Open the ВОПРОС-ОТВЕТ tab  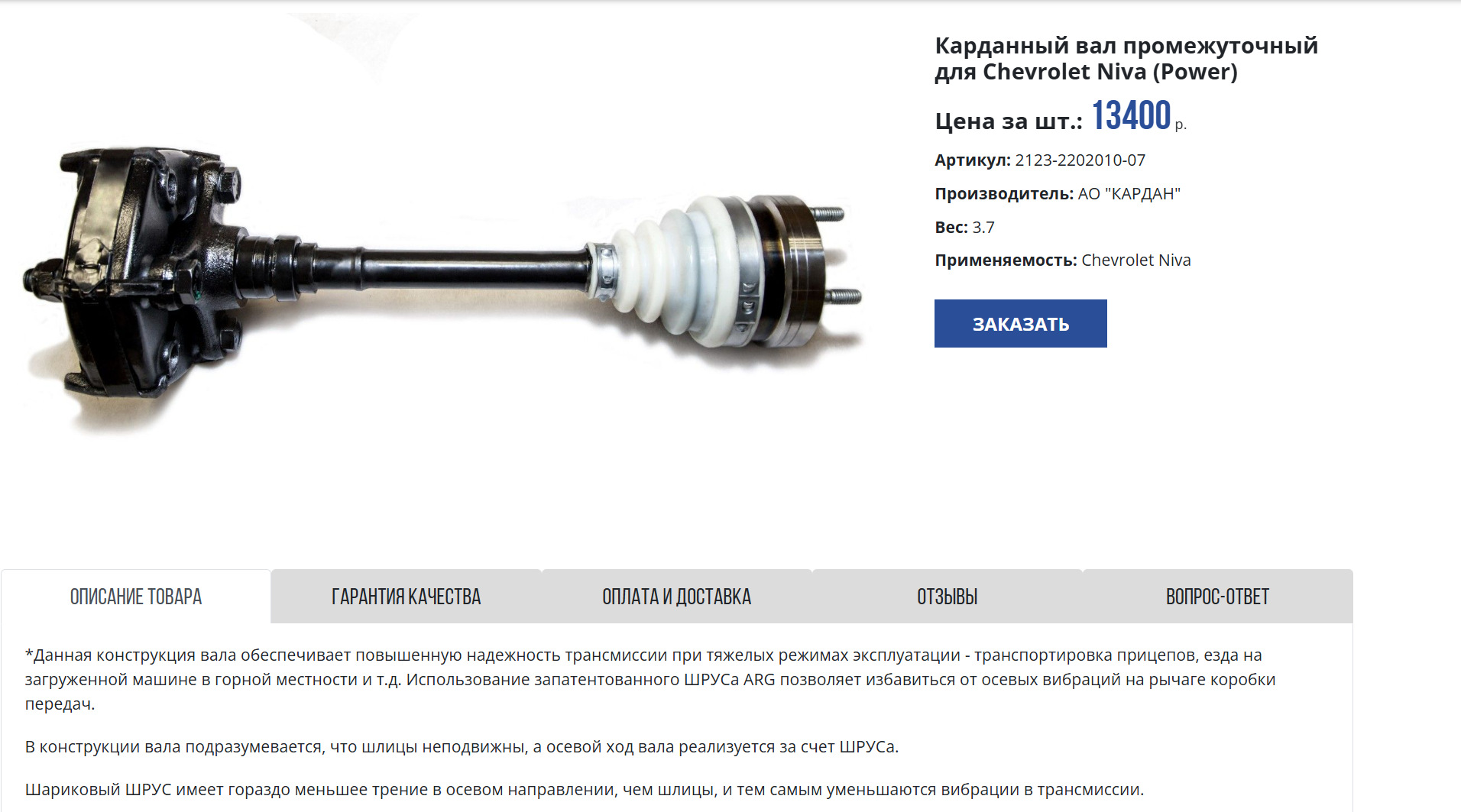pos(1218,597)
